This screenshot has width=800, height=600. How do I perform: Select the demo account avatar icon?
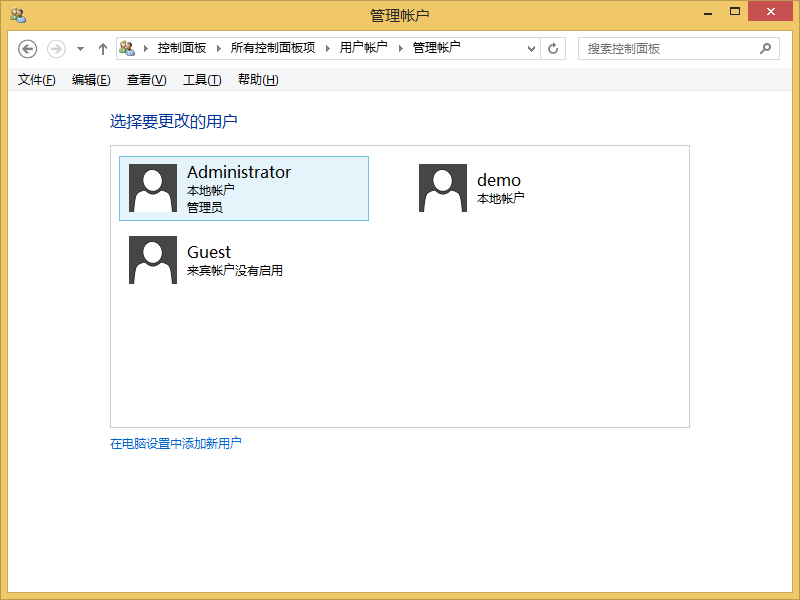442,188
